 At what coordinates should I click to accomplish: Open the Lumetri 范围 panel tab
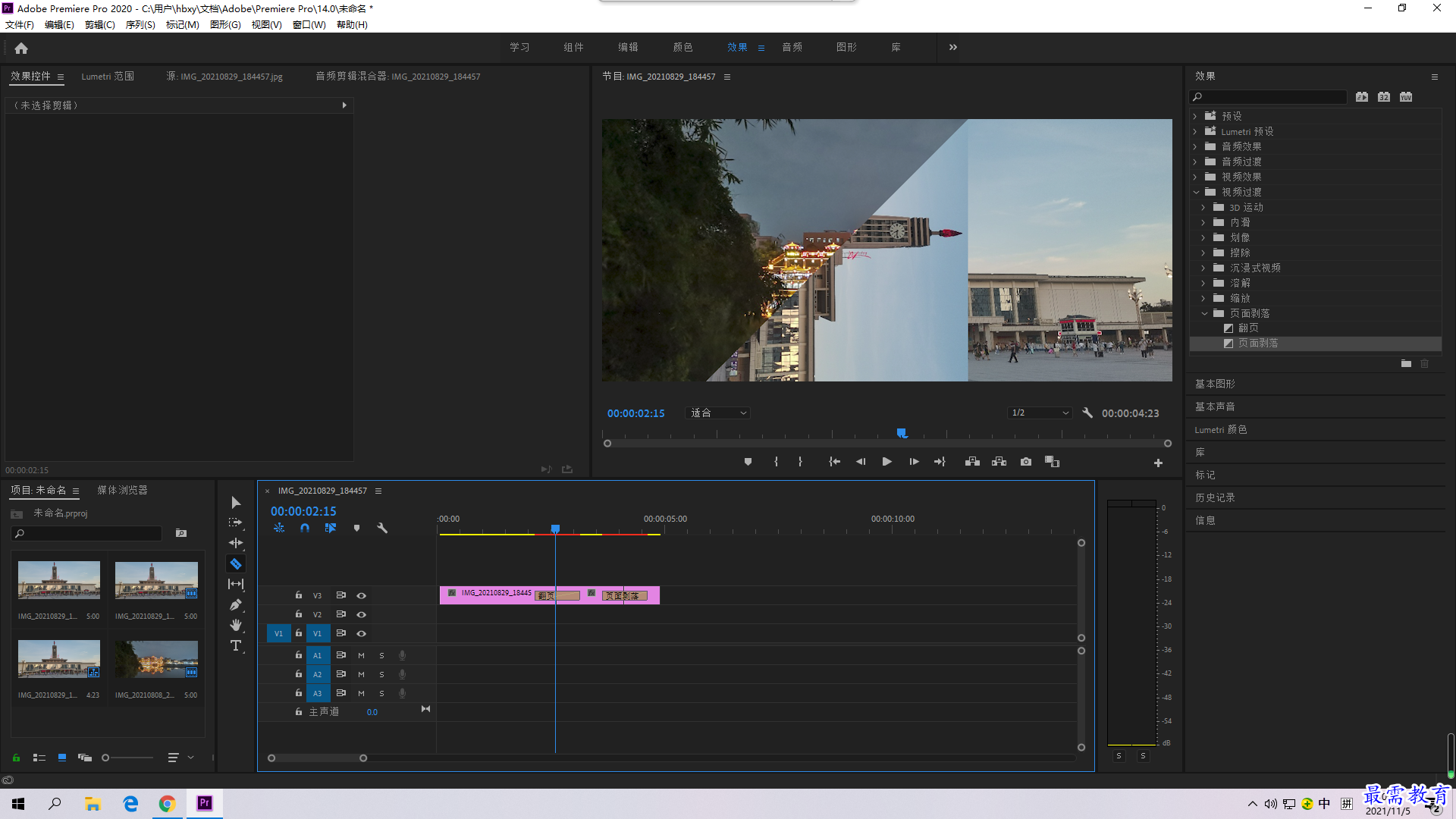tap(108, 77)
